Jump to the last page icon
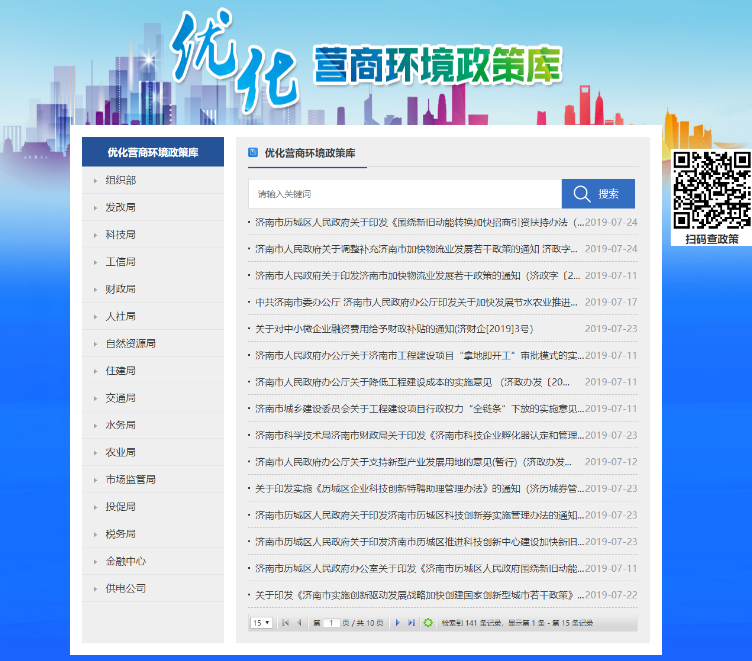The width and height of the screenshot is (752, 661). pyautogui.click(x=411, y=623)
